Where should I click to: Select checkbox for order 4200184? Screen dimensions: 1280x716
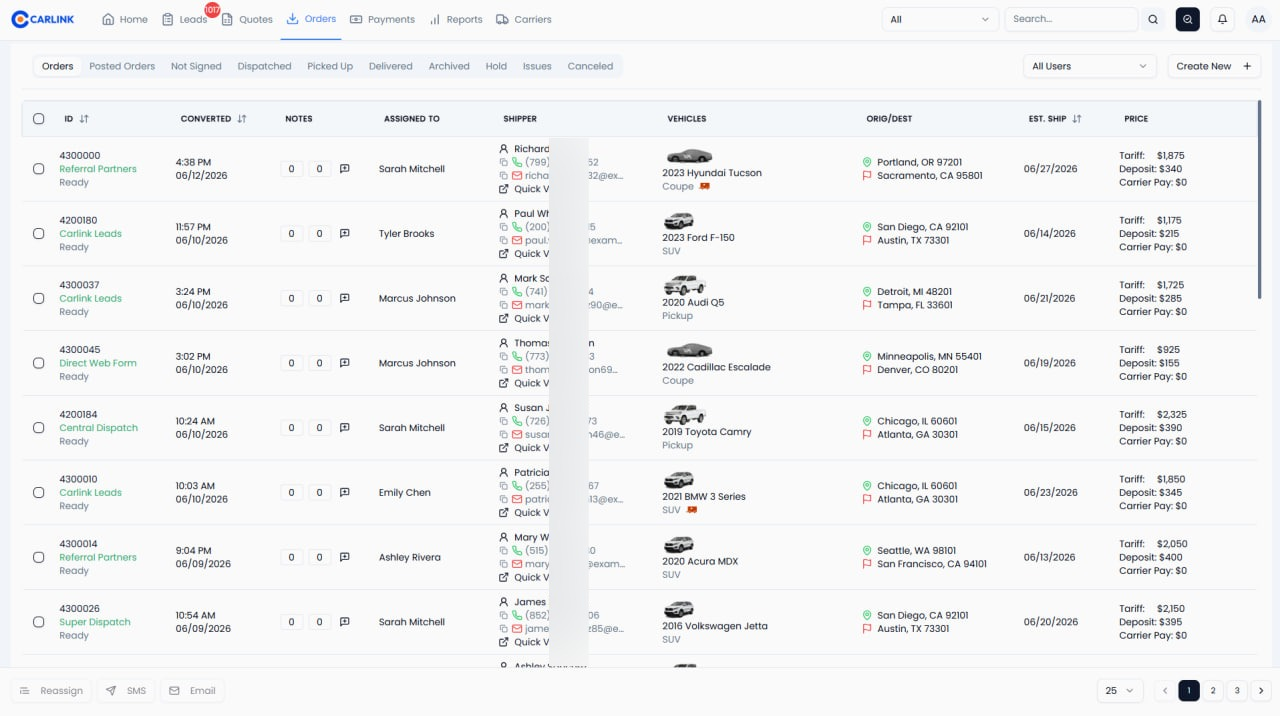click(x=39, y=428)
